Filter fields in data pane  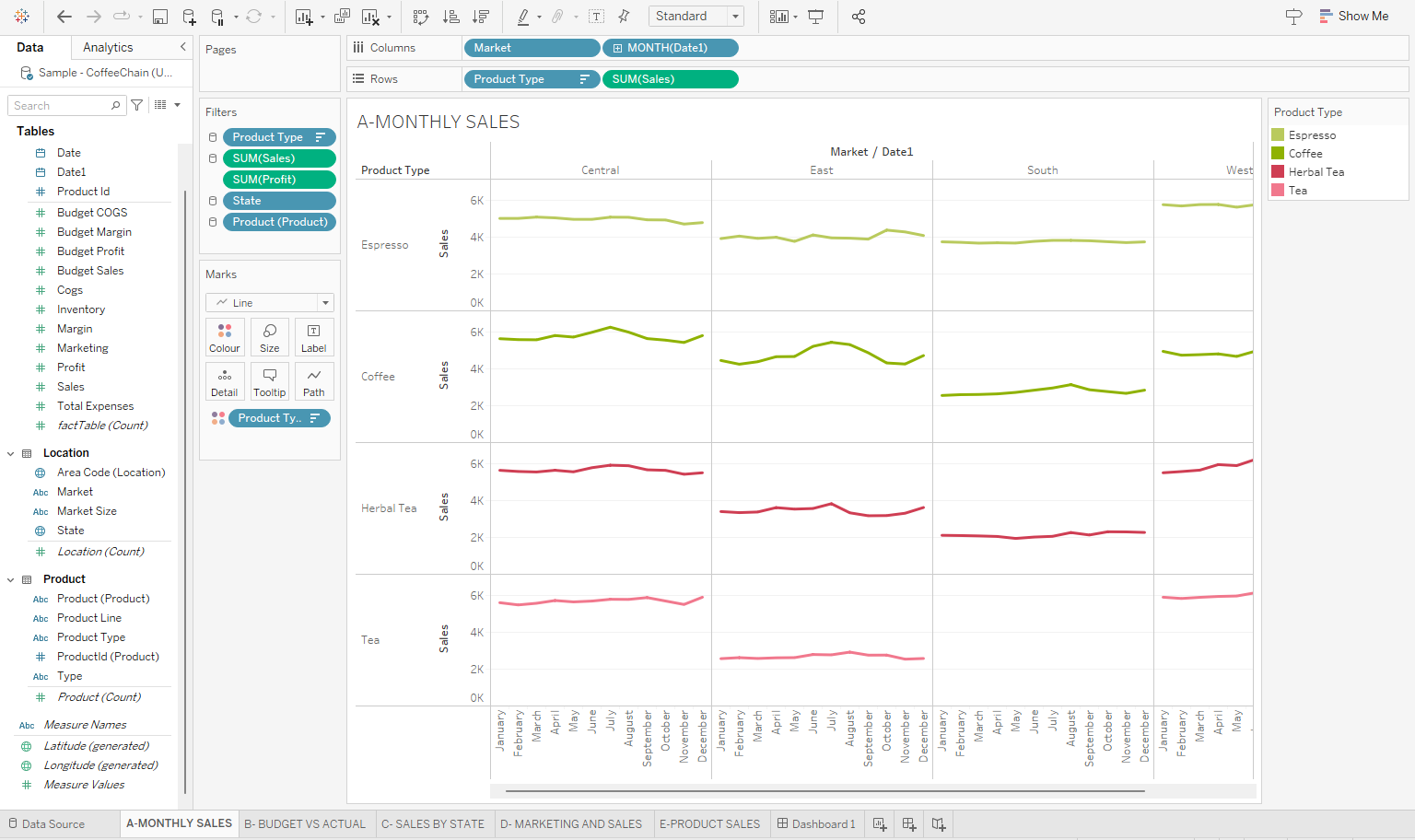click(x=137, y=105)
